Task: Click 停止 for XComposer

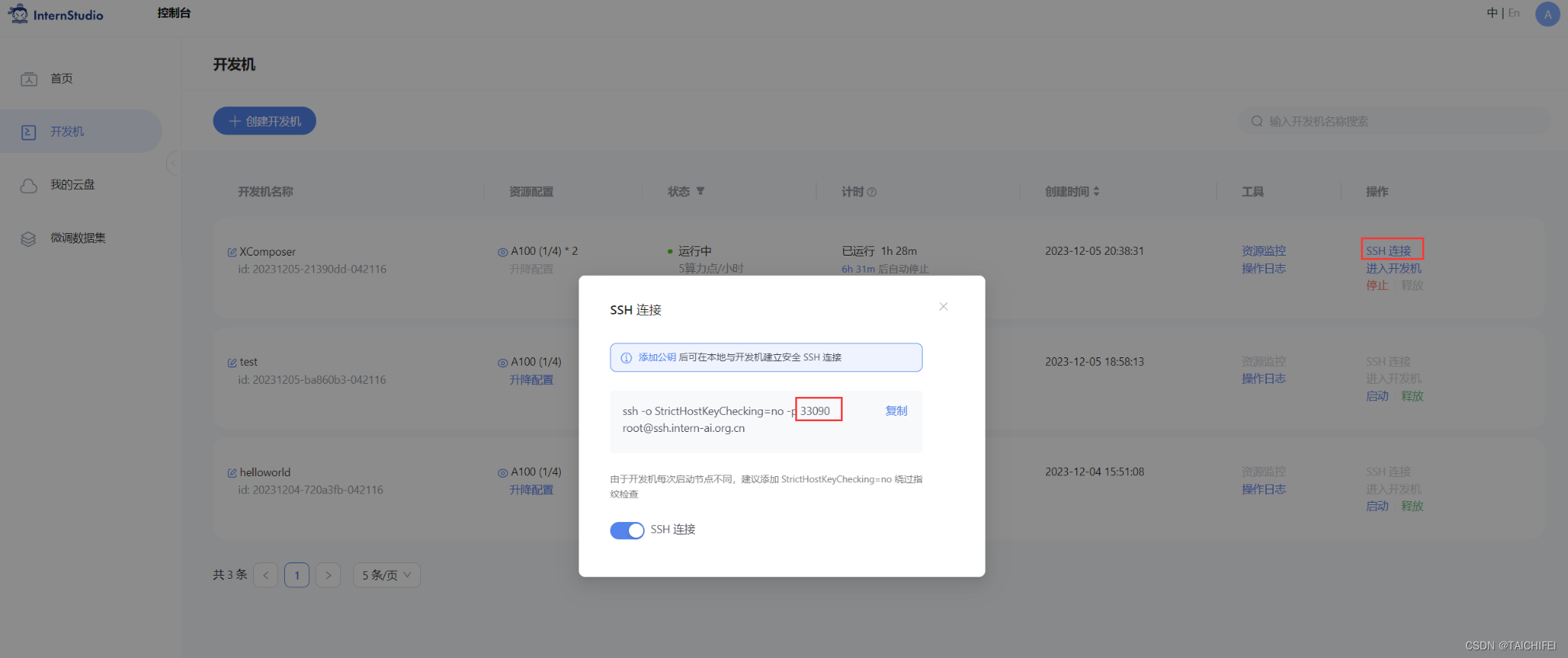Action: click(x=1377, y=285)
